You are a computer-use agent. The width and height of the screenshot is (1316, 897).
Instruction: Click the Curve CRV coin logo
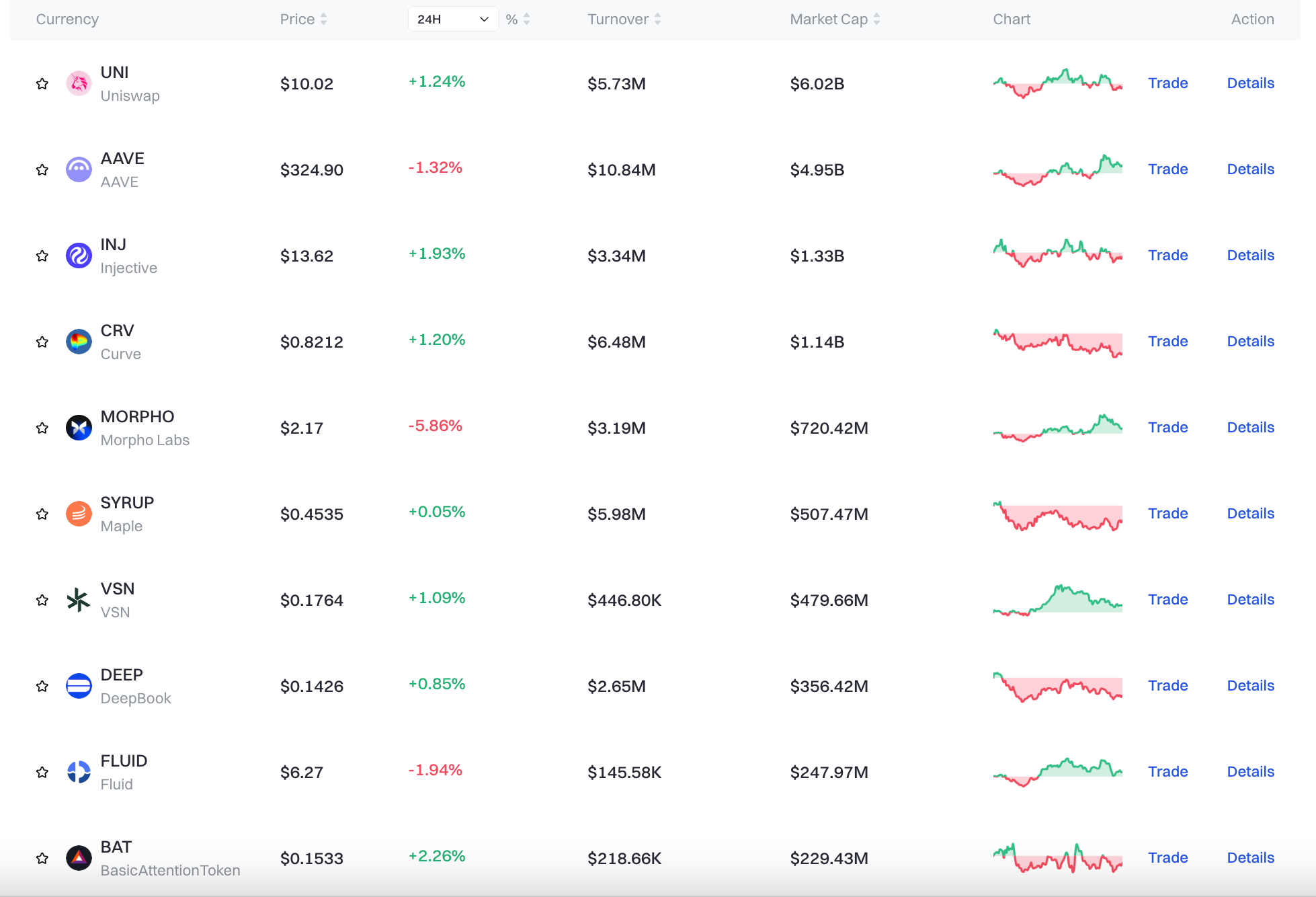pos(79,342)
